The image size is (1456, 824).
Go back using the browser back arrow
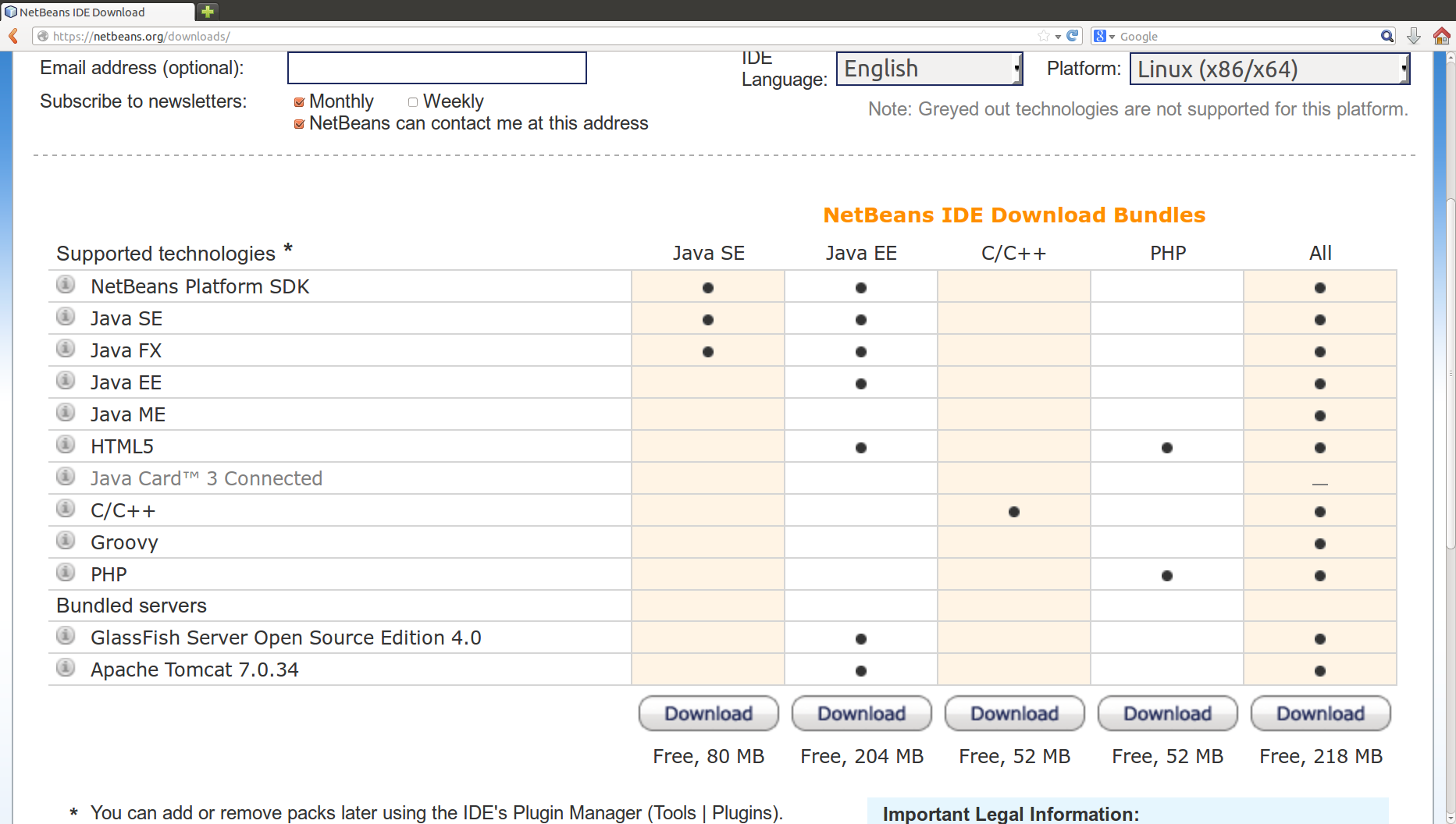pyautogui.click(x=13, y=36)
